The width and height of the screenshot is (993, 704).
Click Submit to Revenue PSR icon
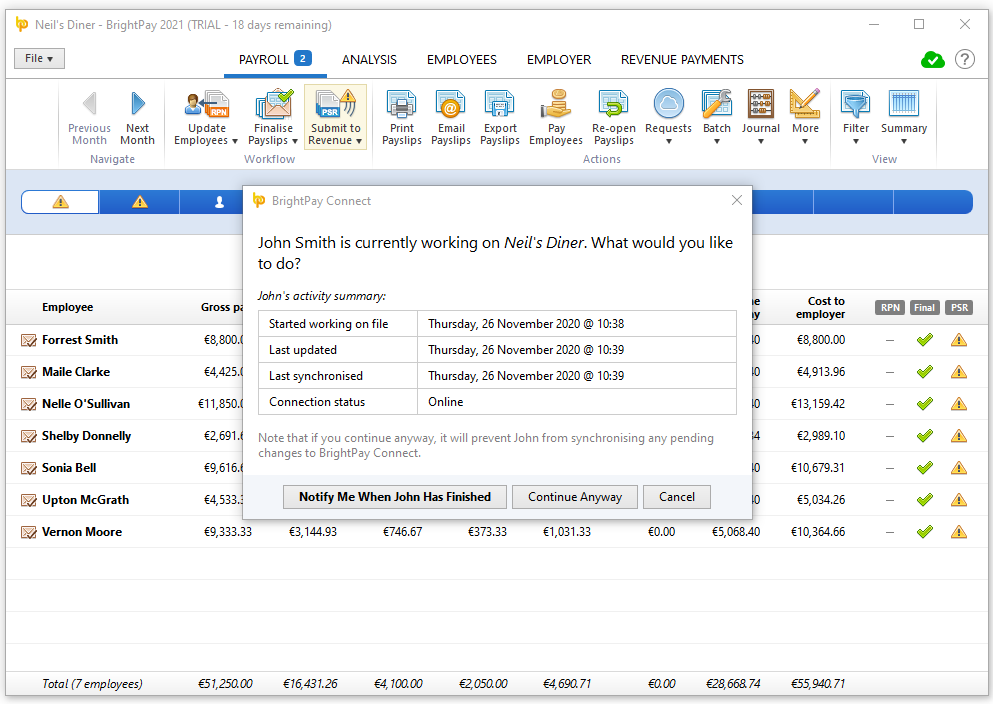336,104
